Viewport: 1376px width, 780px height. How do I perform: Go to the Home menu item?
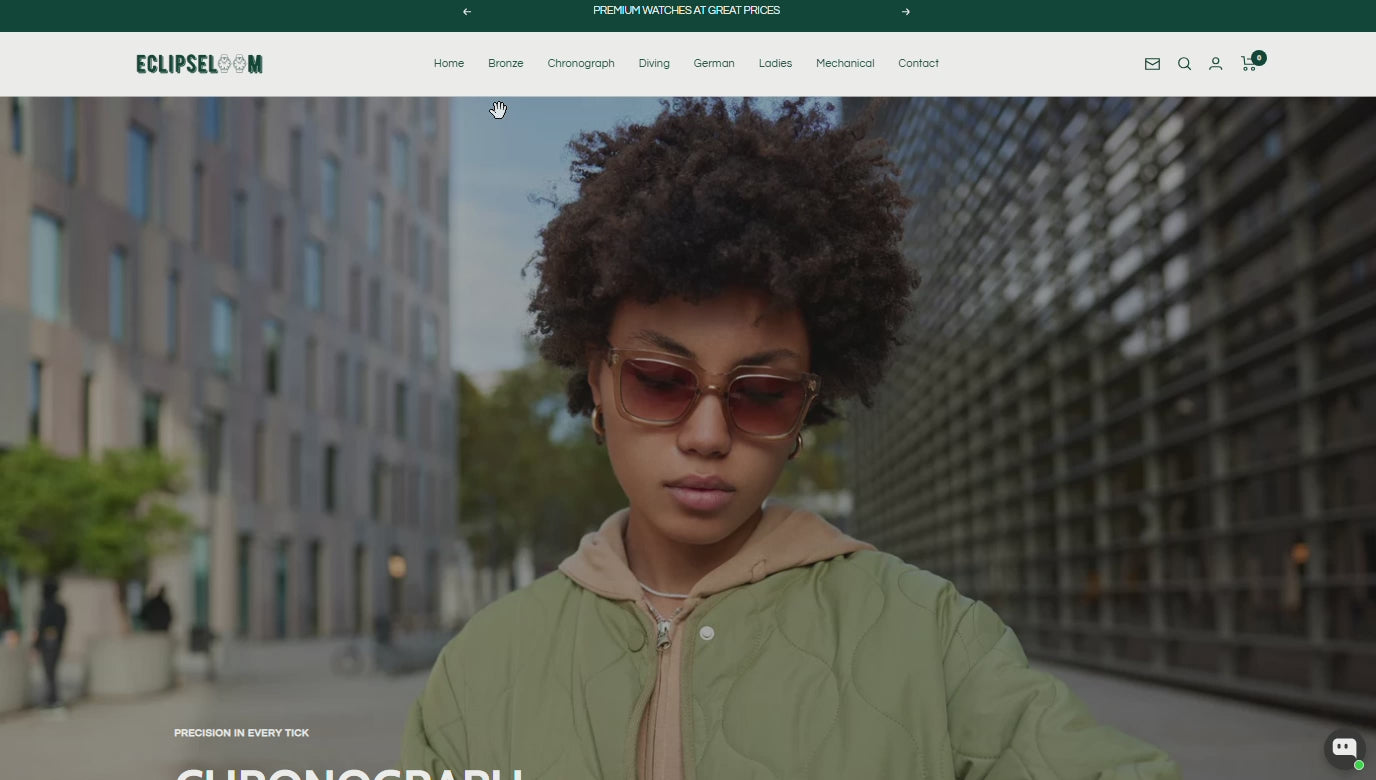[x=449, y=63]
